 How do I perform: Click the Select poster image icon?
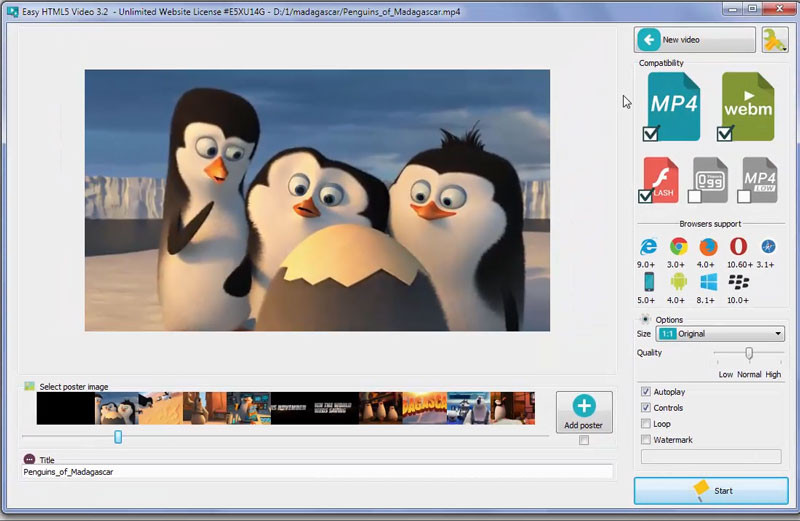[30, 386]
